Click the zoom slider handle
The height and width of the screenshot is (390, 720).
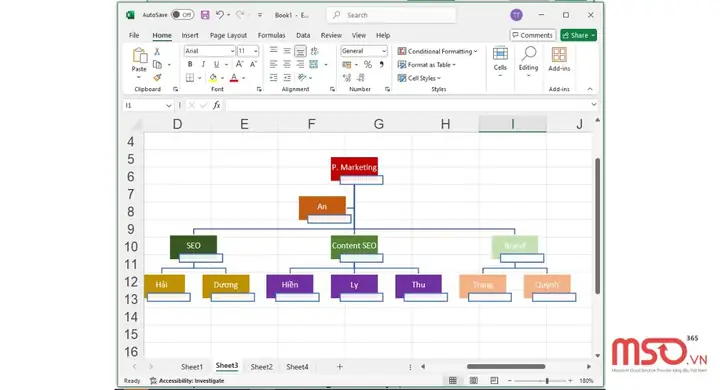(546, 380)
